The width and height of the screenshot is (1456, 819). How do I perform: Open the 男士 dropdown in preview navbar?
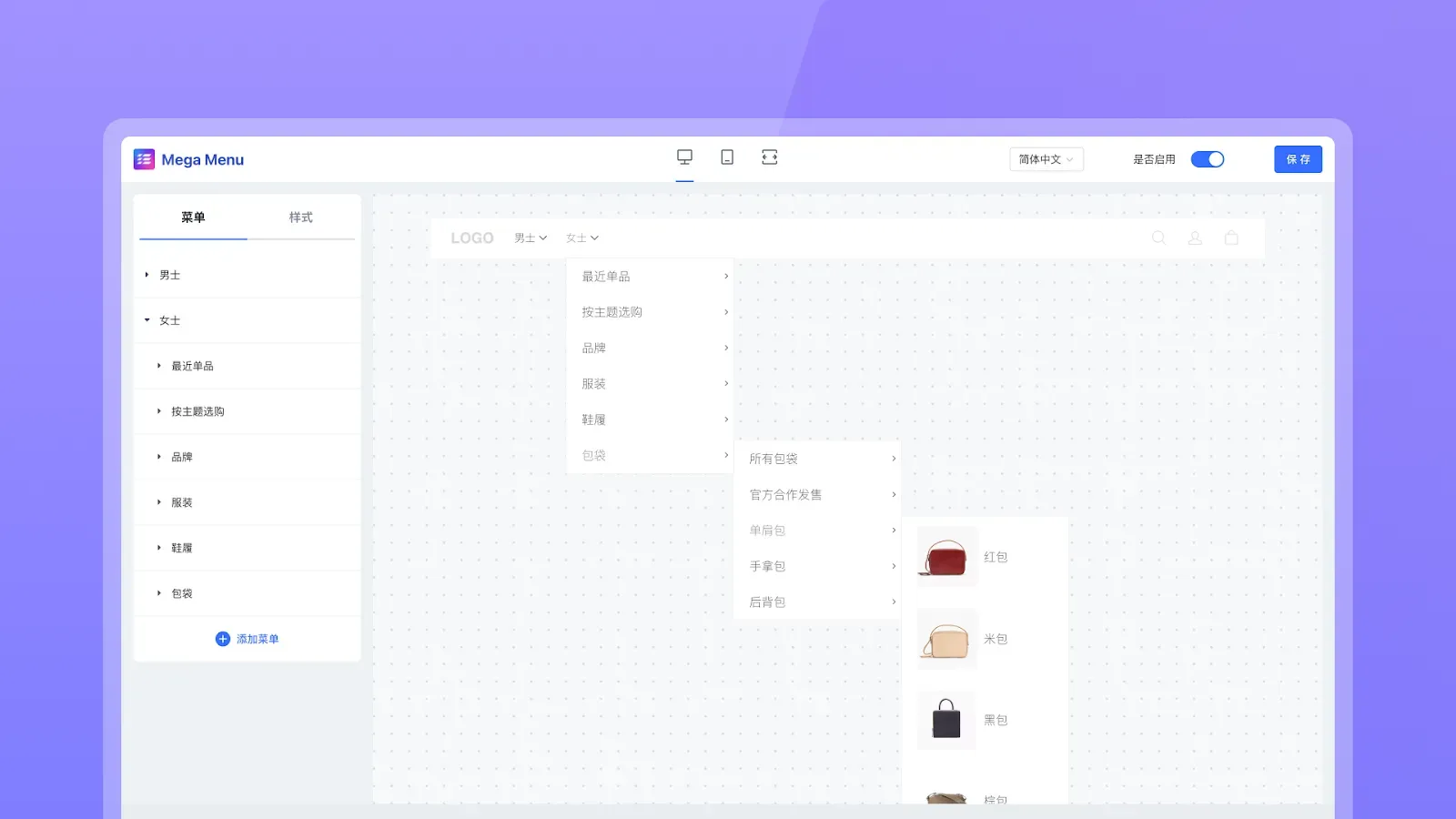(531, 238)
